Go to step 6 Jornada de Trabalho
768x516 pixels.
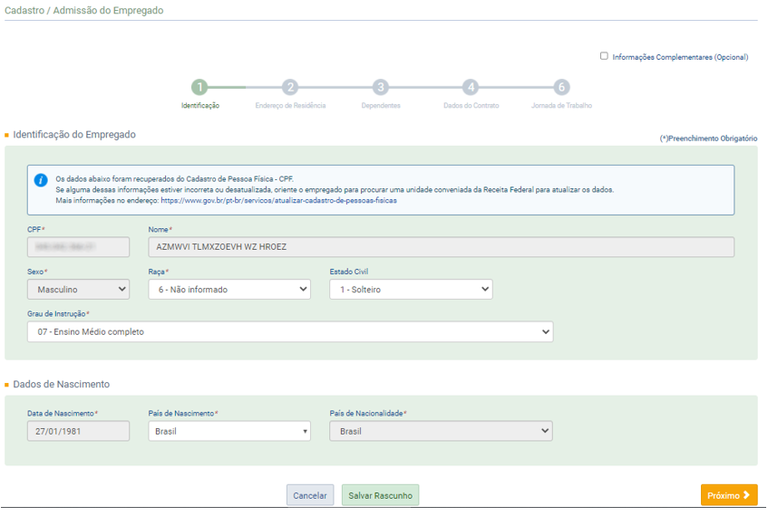point(561,88)
